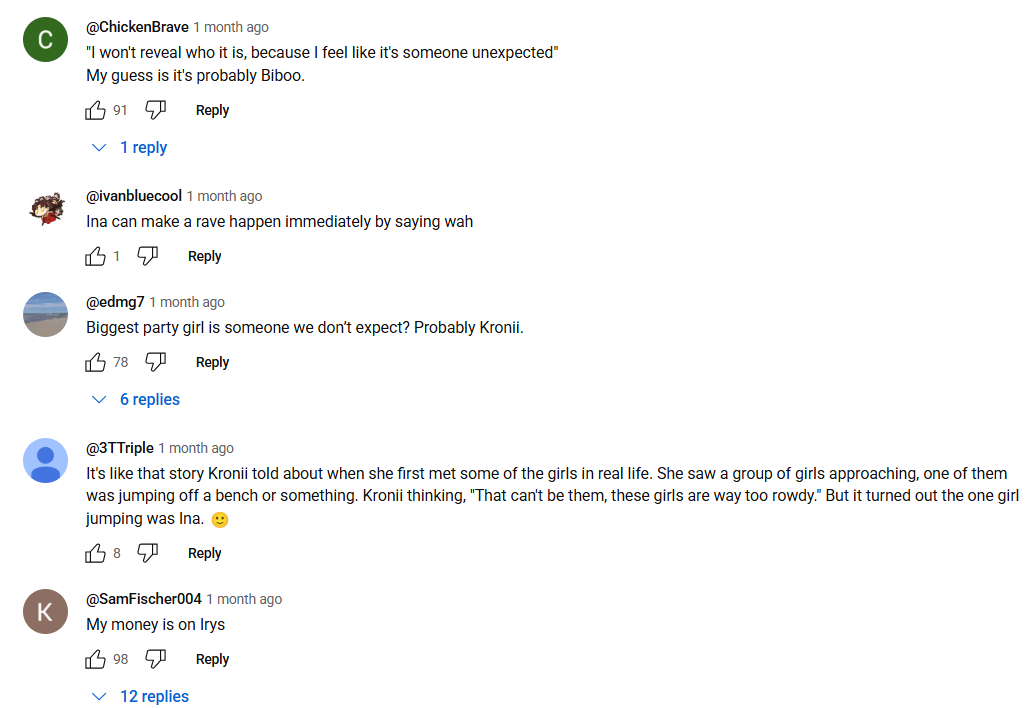Image resolution: width=1031 pixels, height=708 pixels.
Task: Dislike ivanbluecool's rave comment
Action: (x=147, y=256)
